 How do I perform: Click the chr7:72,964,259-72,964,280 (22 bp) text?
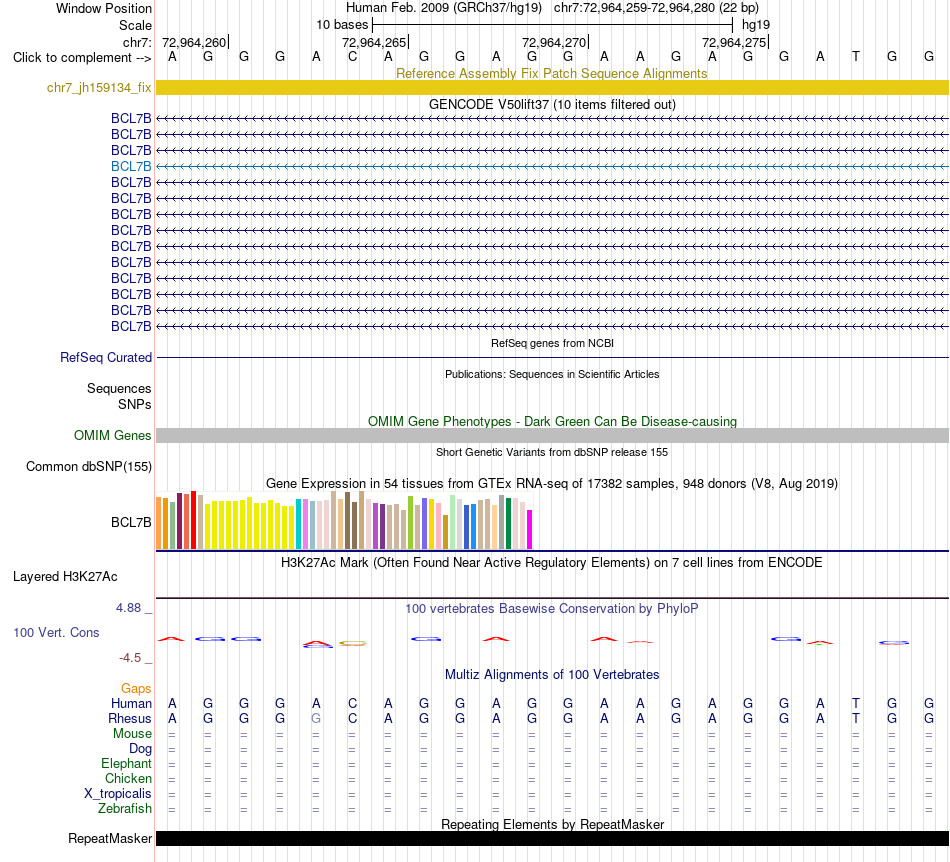point(656,8)
